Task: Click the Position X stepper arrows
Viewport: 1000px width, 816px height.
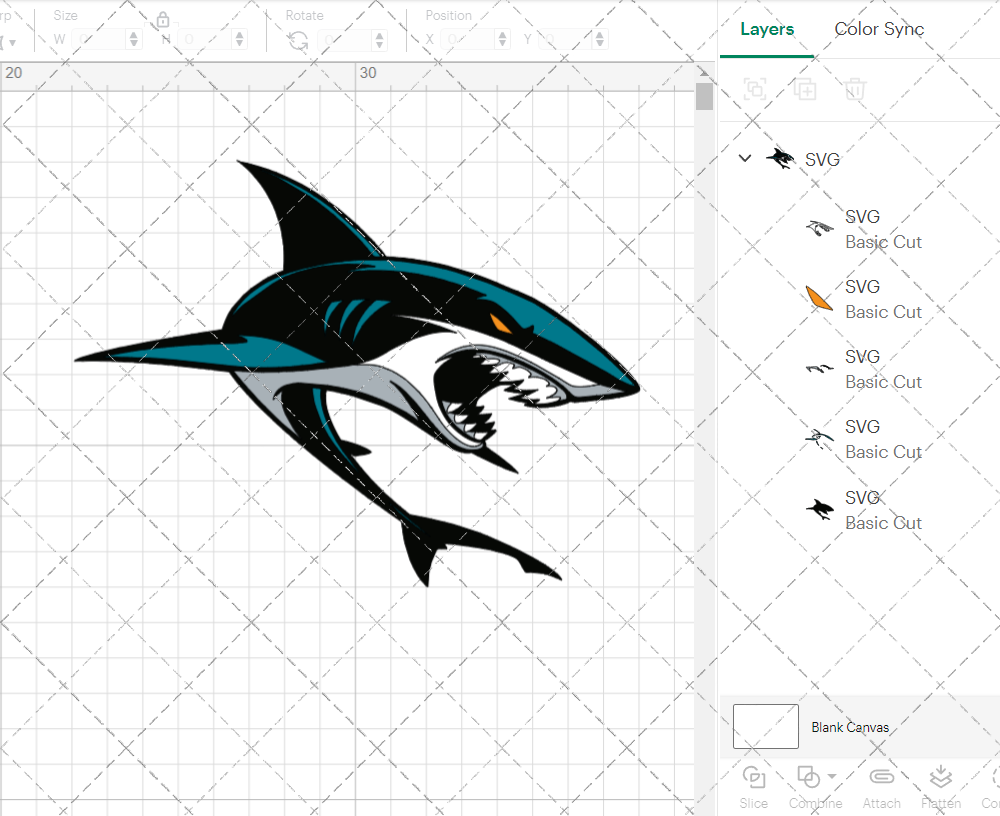Action: point(503,40)
